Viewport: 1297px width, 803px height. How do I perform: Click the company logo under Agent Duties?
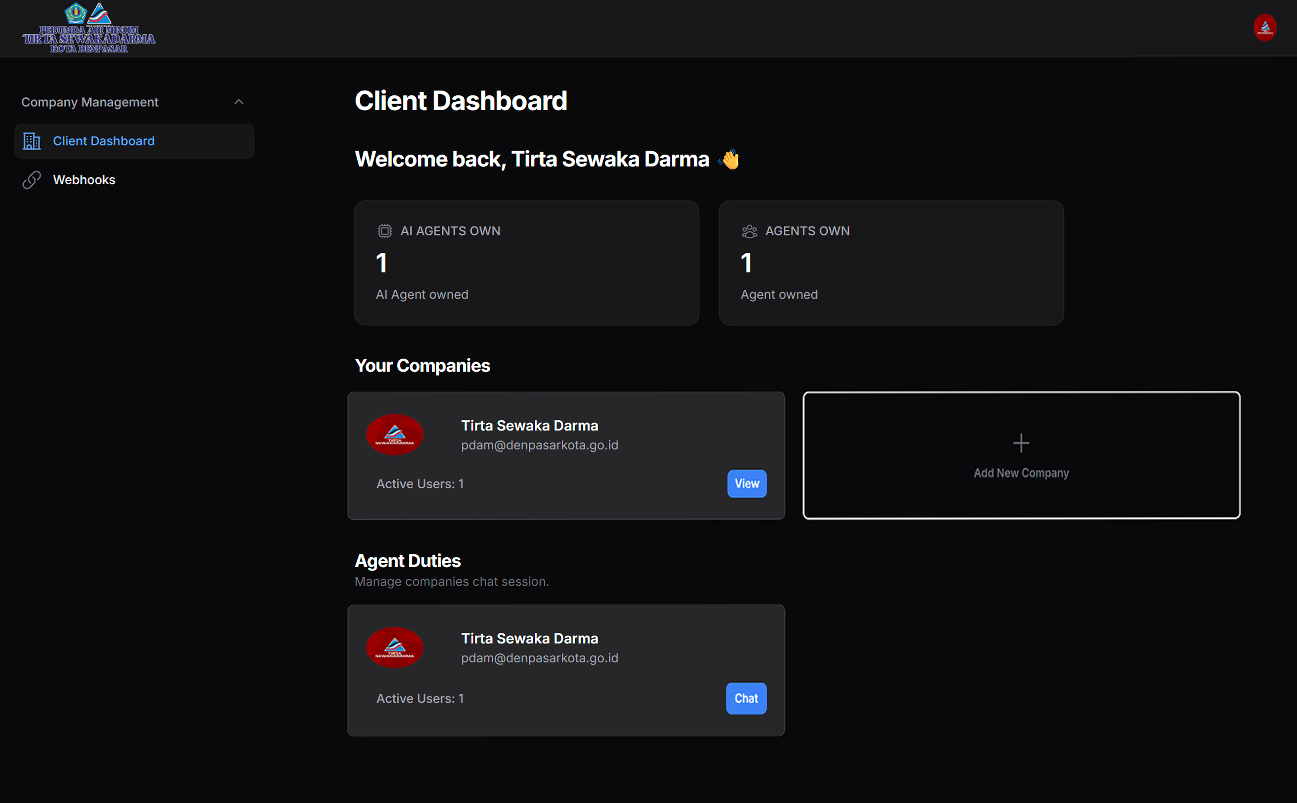394,647
